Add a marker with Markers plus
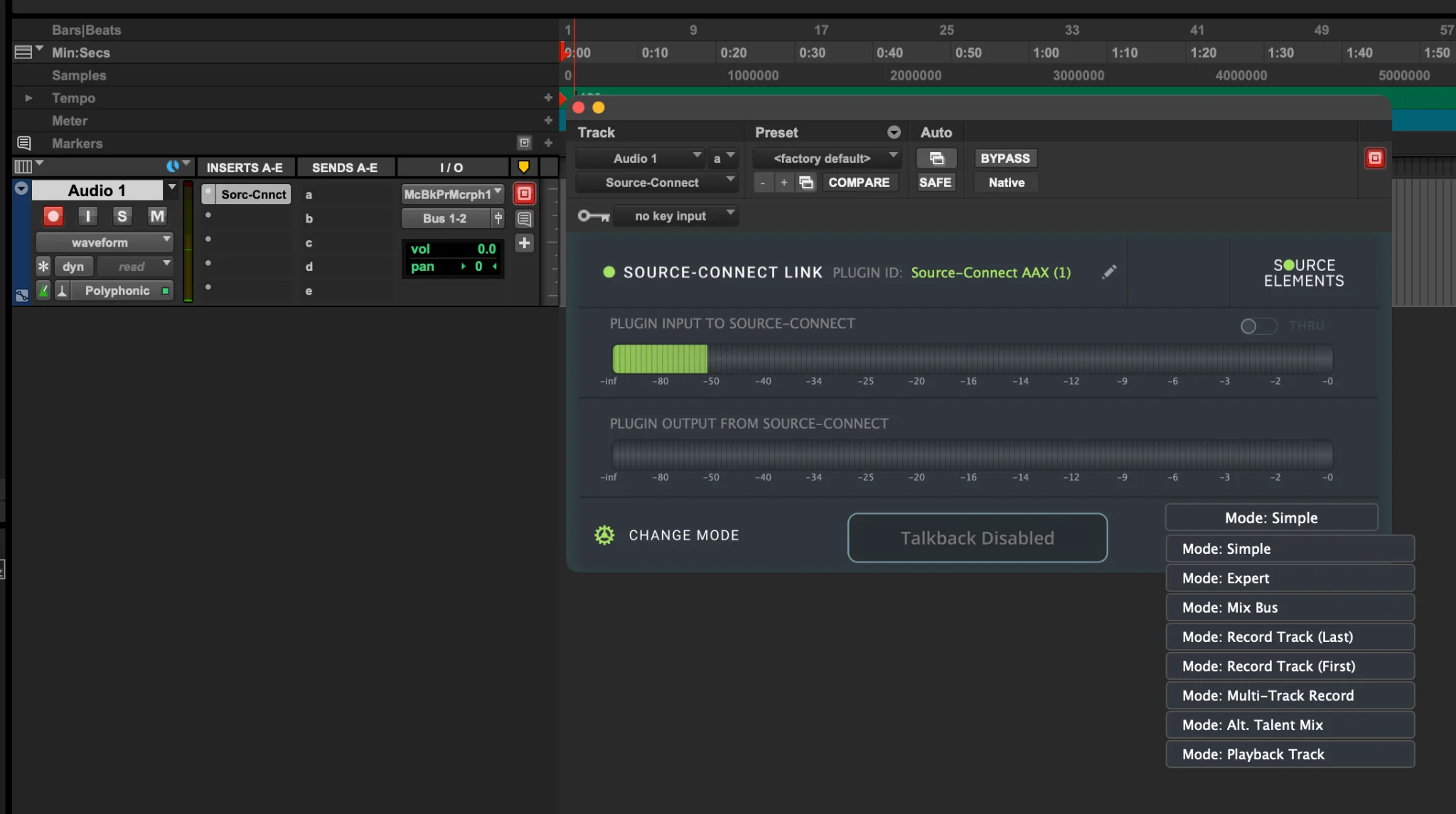 click(548, 143)
